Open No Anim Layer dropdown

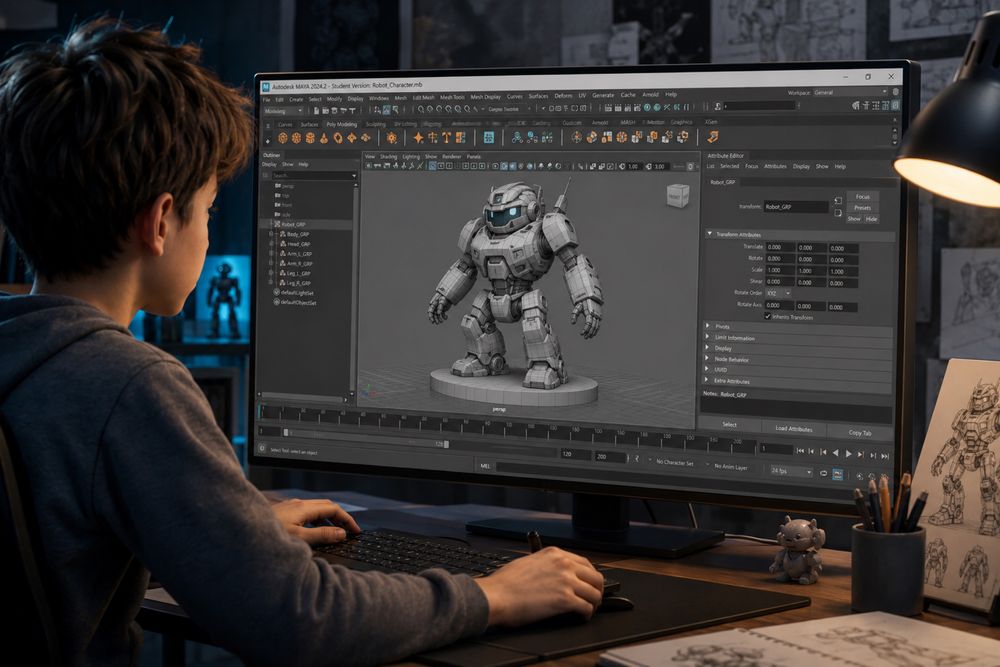[728, 467]
